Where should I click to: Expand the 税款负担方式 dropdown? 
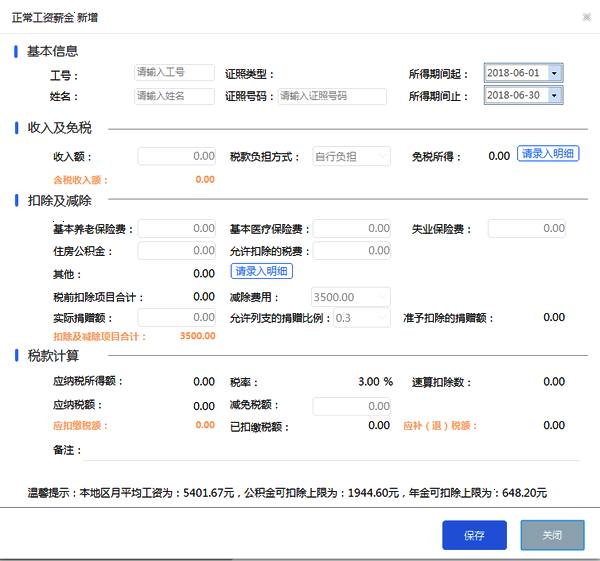point(381,156)
